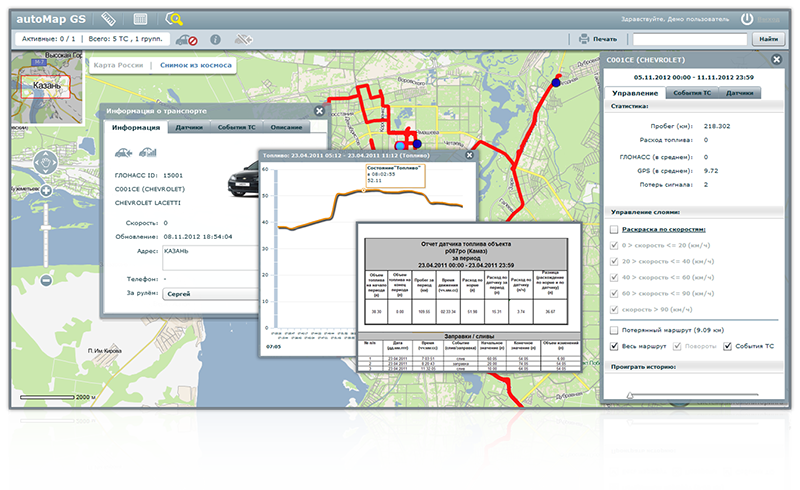This screenshot has width=800, height=490.
Task: Enable the Раскраска по скоростям checkbox
Action: (x=613, y=230)
